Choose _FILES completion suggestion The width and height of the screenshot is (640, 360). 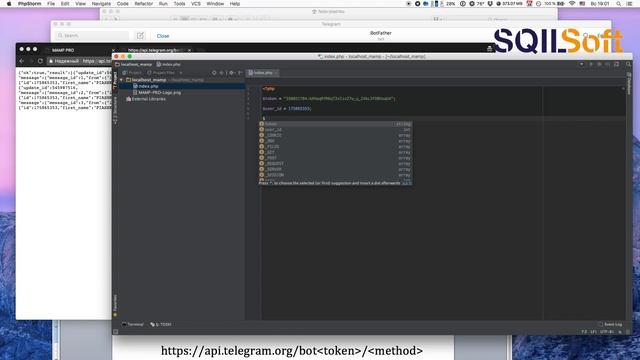point(335,147)
